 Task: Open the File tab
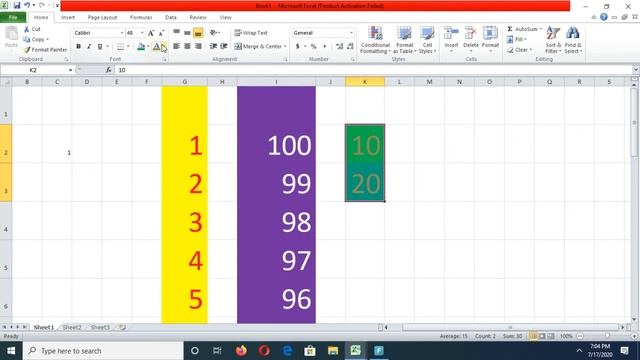(x=13, y=18)
